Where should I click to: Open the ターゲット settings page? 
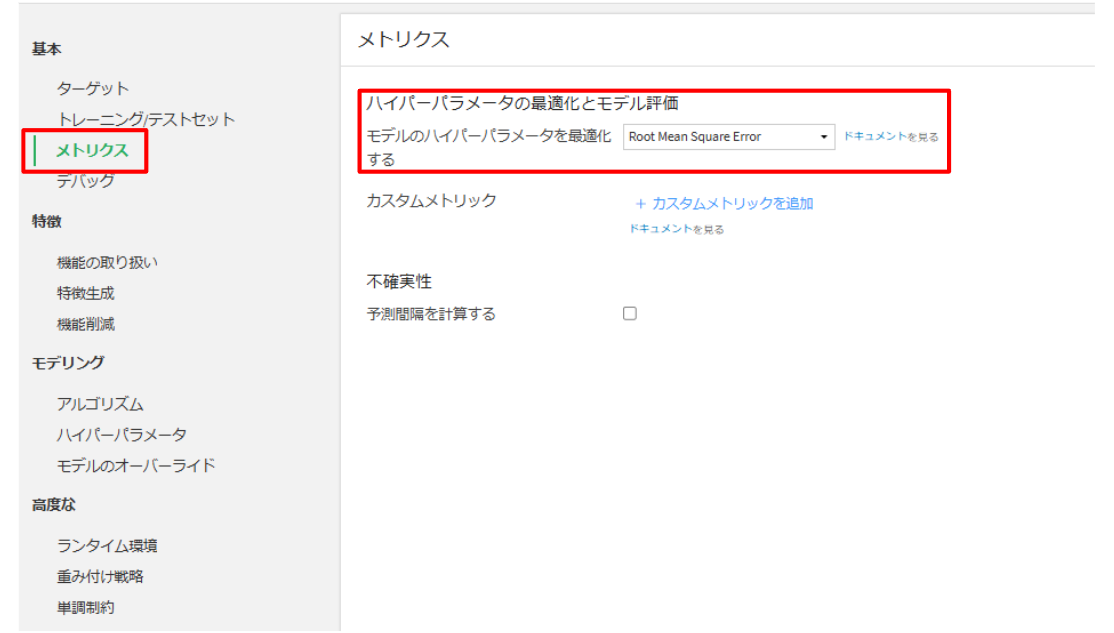coord(93,89)
